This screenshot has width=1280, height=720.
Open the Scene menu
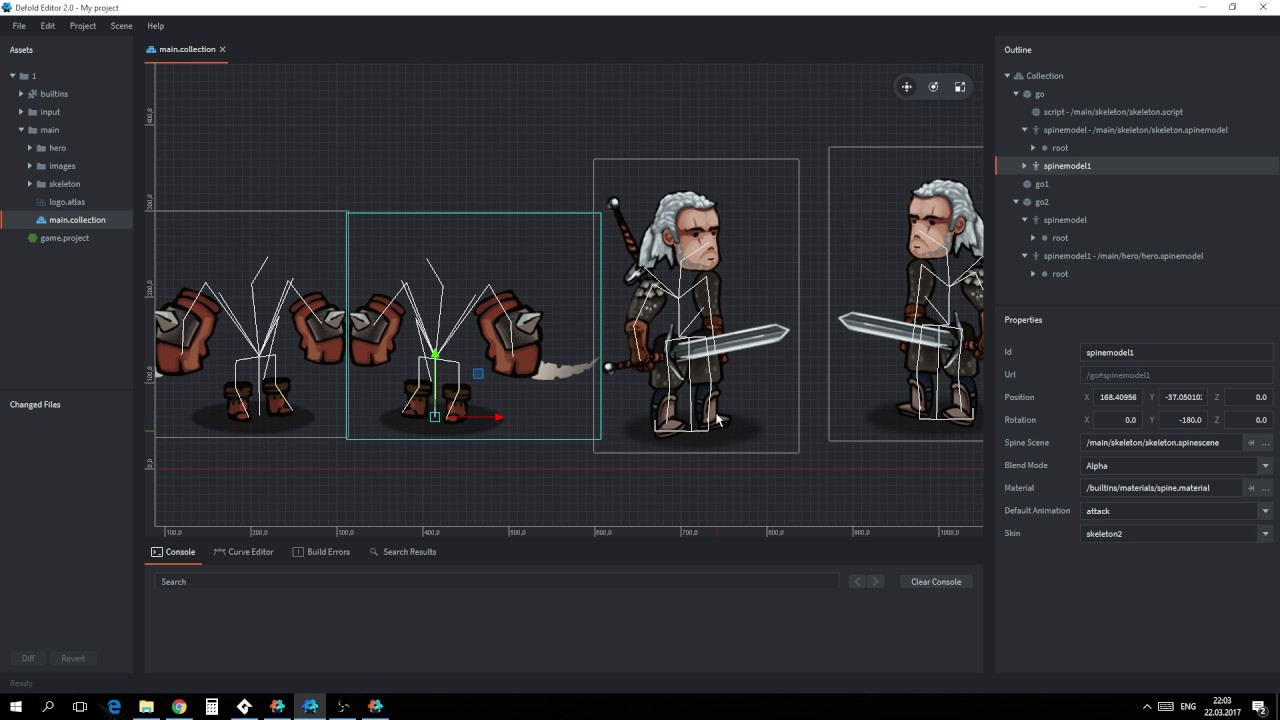121,26
